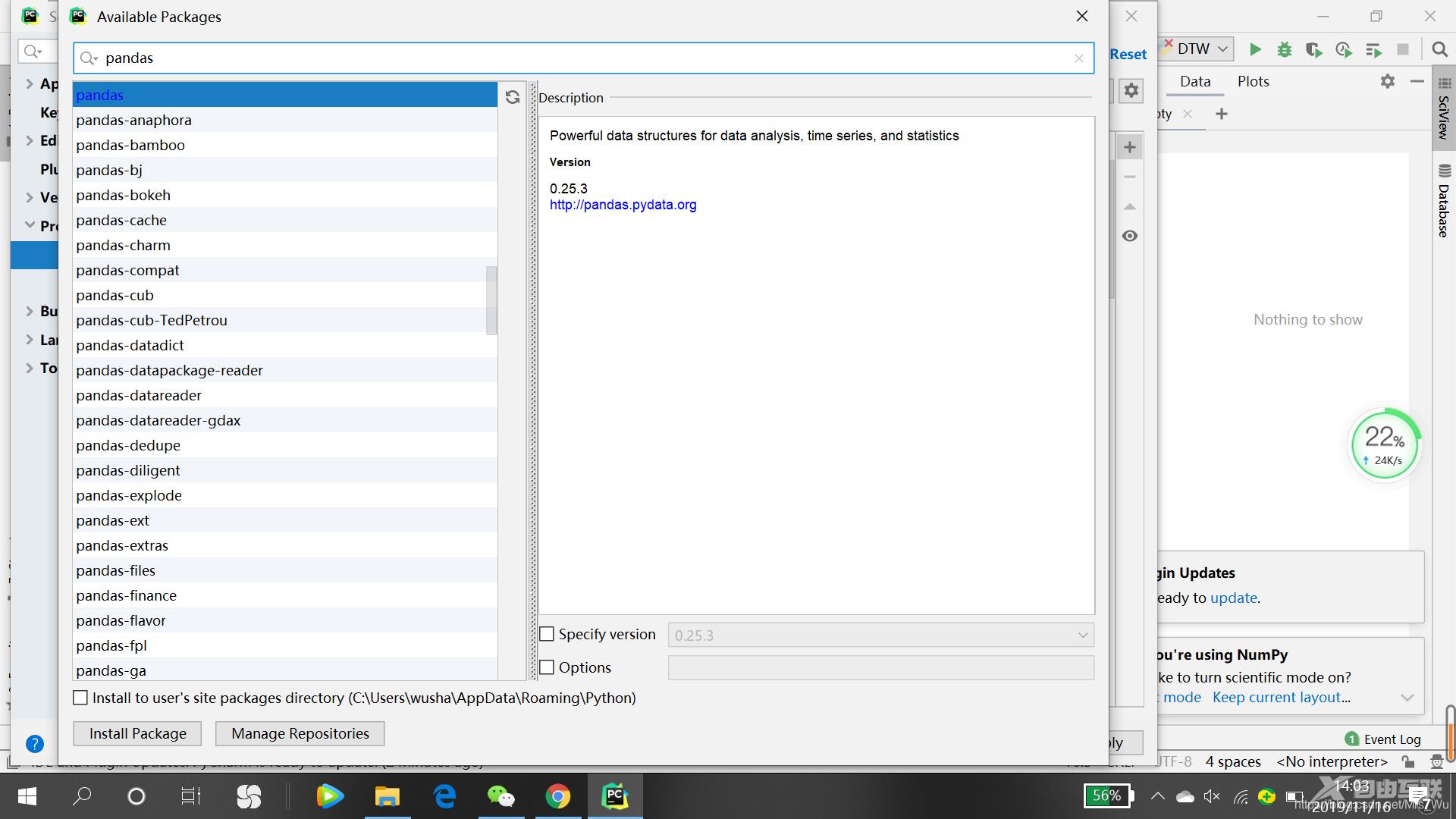Expand the NumPy notification chevron
The width and height of the screenshot is (1456, 819).
1407,698
